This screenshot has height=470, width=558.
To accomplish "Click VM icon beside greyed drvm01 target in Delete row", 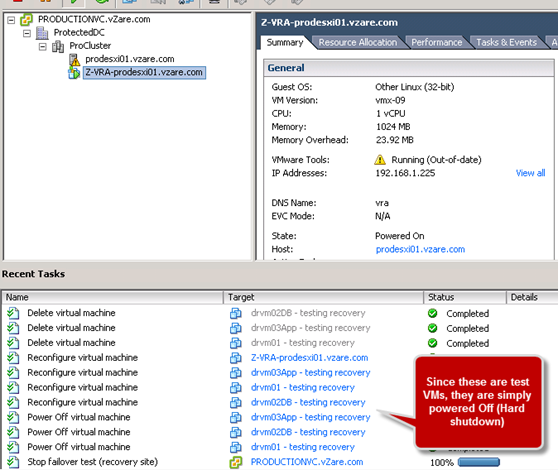I will (x=236, y=343).
